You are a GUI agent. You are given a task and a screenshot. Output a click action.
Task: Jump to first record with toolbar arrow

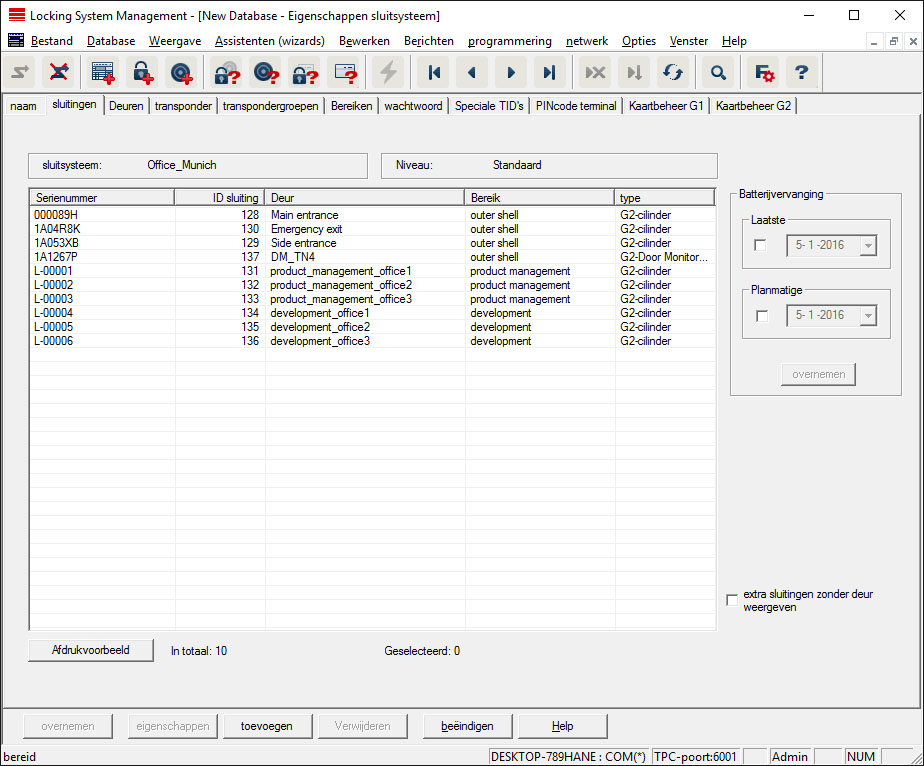pos(434,73)
